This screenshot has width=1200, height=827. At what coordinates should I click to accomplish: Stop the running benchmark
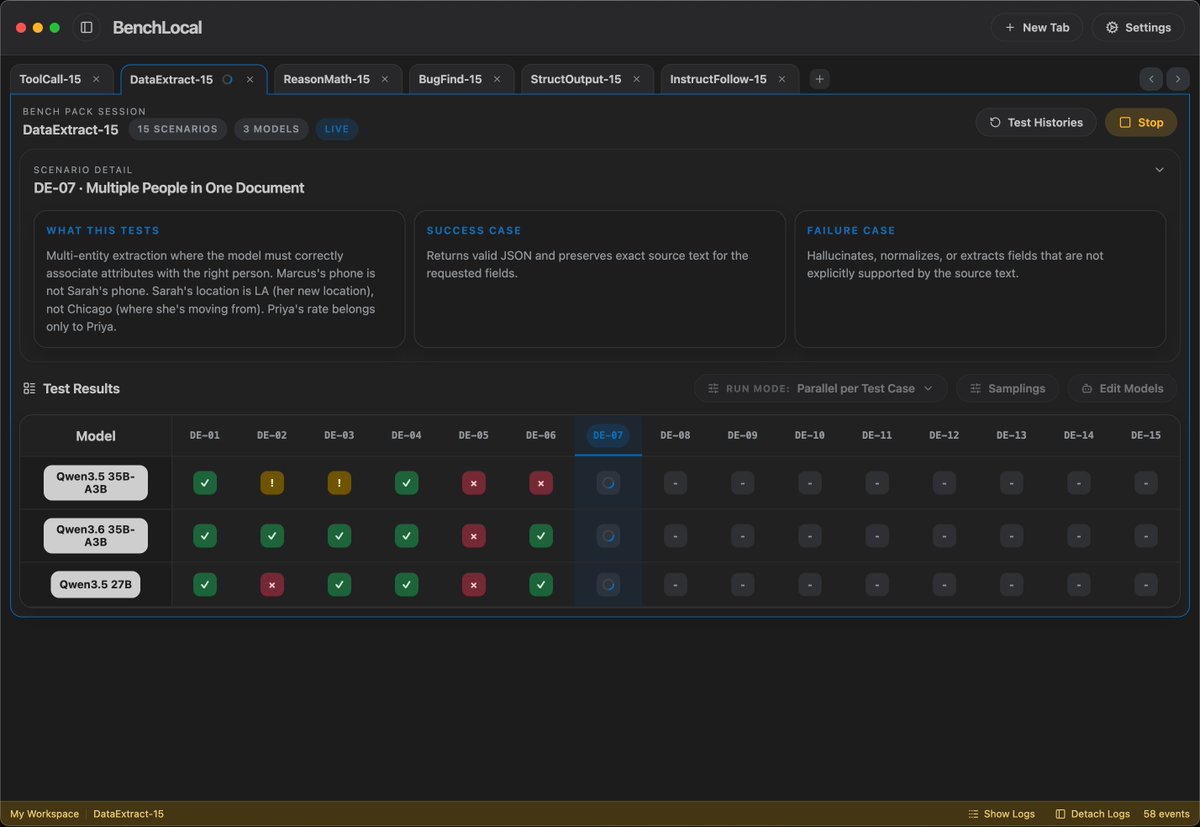pos(1141,122)
